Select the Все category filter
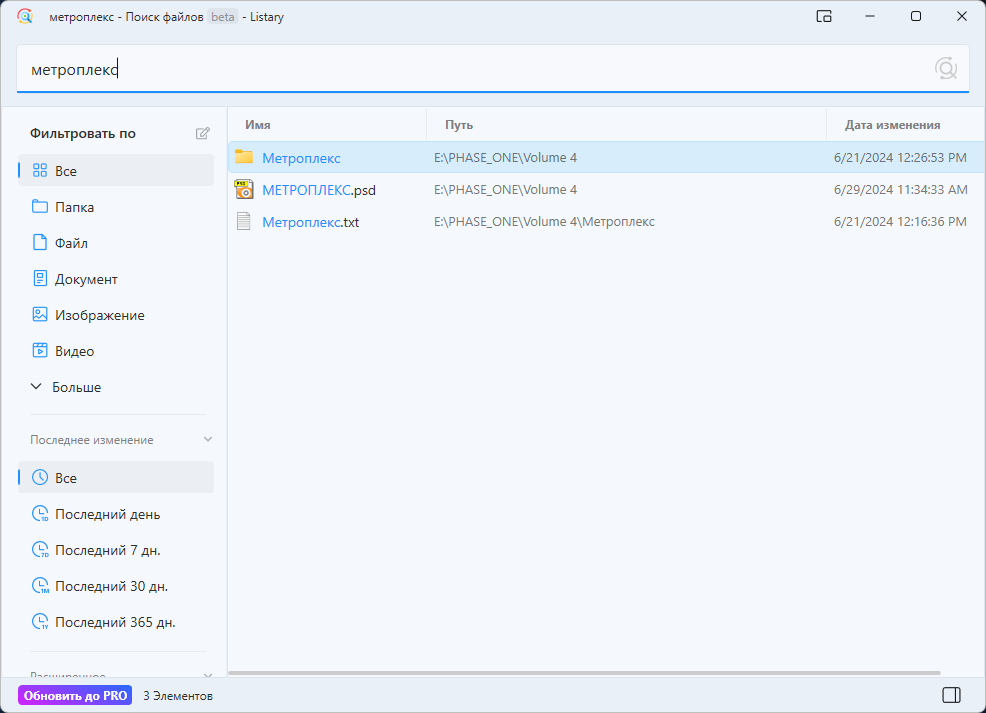Image resolution: width=986 pixels, height=713 pixels. tap(116, 170)
